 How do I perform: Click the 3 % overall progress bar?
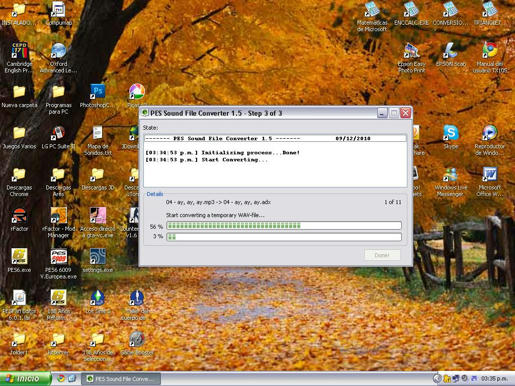284,237
